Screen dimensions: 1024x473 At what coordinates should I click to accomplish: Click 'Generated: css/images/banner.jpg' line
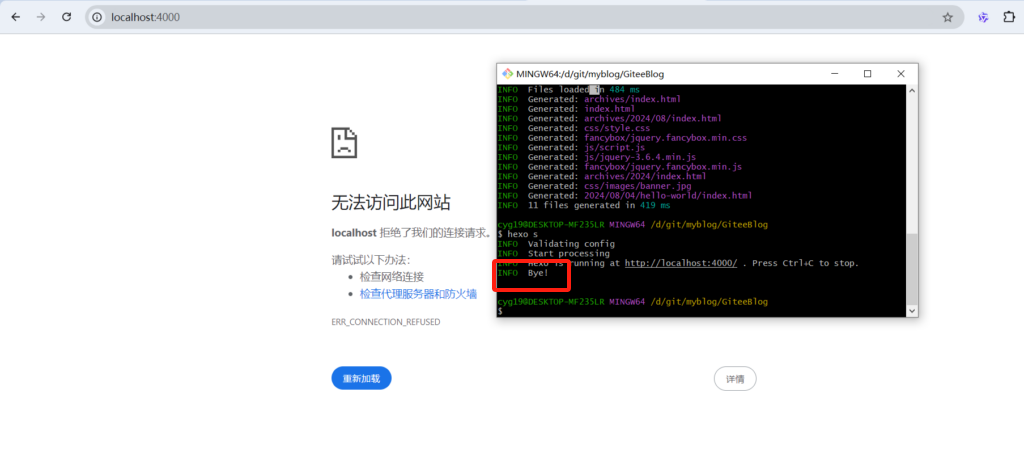(592, 186)
